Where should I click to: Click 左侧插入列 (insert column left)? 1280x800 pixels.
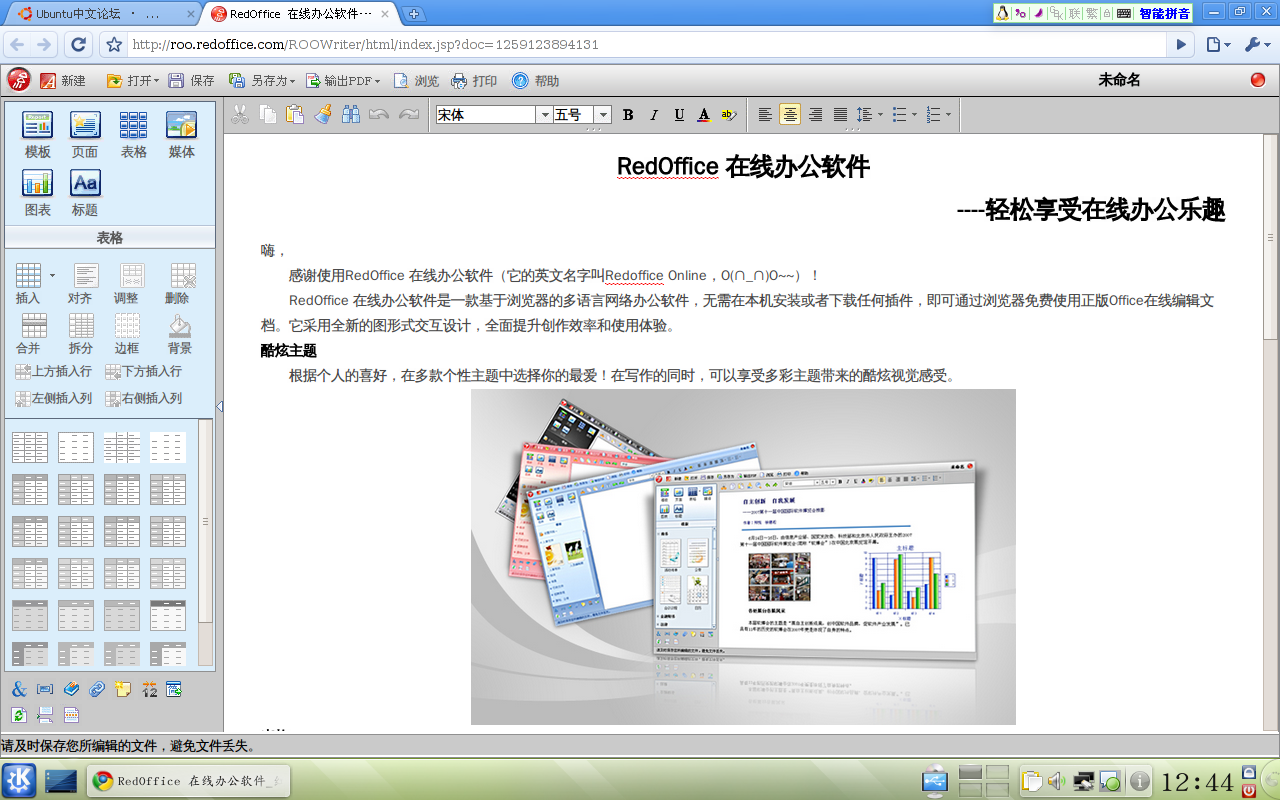coord(53,399)
